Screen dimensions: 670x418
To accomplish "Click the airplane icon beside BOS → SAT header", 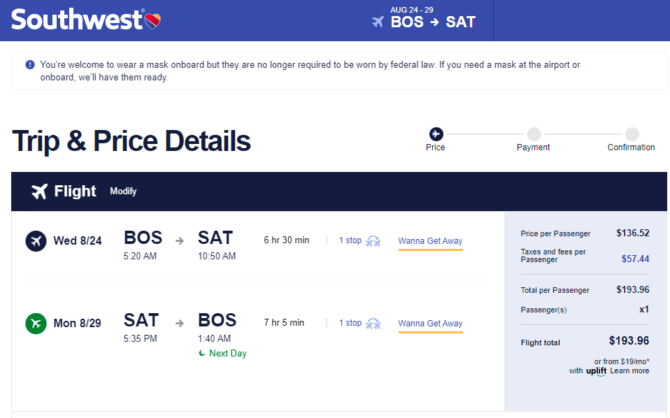I will click(378, 21).
